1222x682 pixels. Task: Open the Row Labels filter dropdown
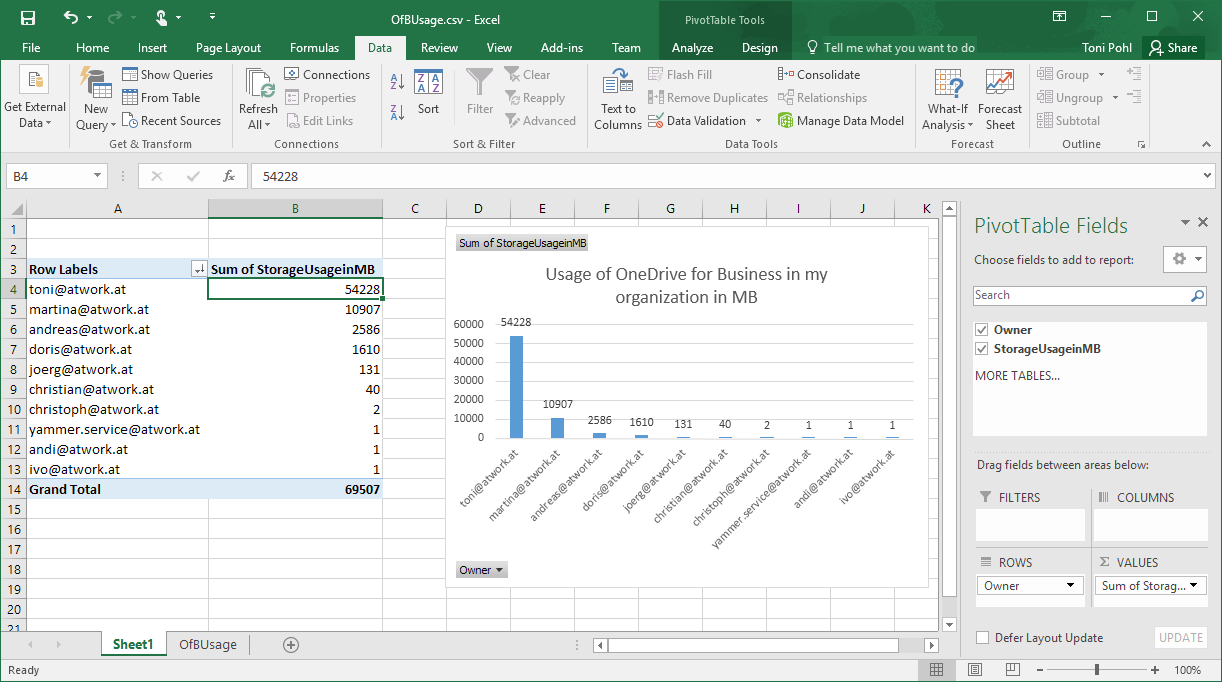click(198, 269)
